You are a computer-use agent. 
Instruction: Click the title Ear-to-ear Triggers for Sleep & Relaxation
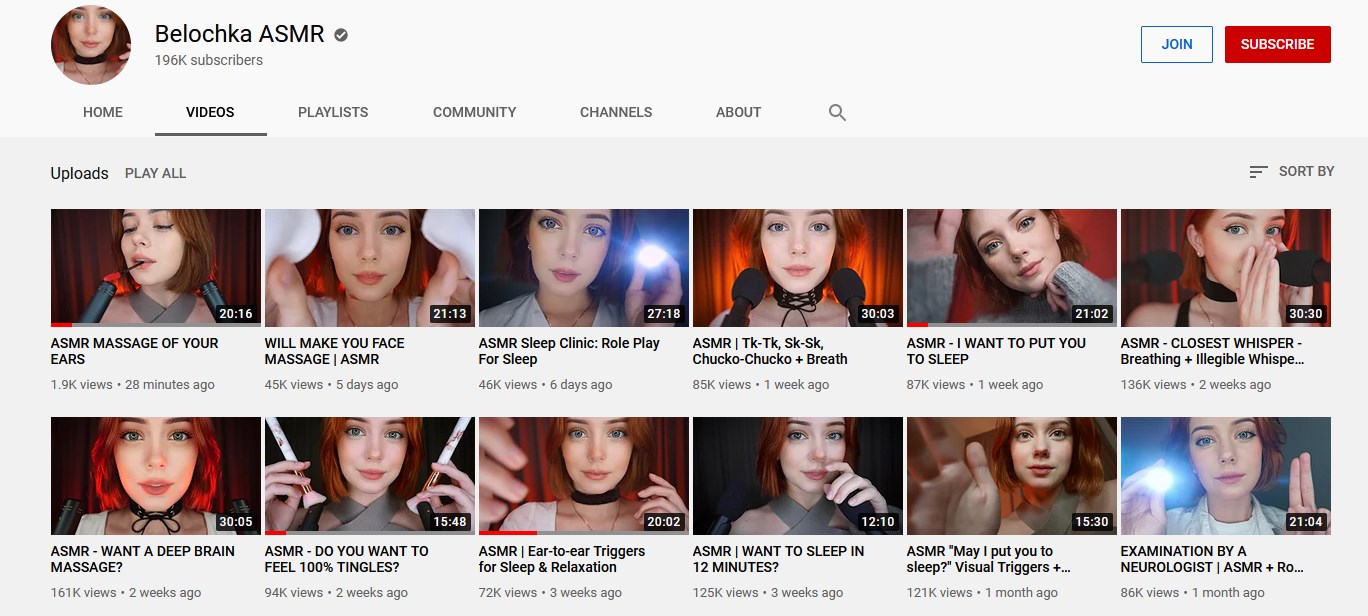562,559
